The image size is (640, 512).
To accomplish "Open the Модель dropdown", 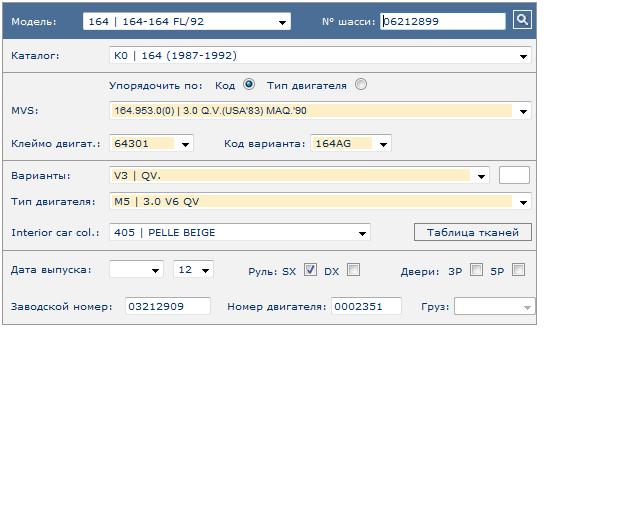I will pos(187,21).
